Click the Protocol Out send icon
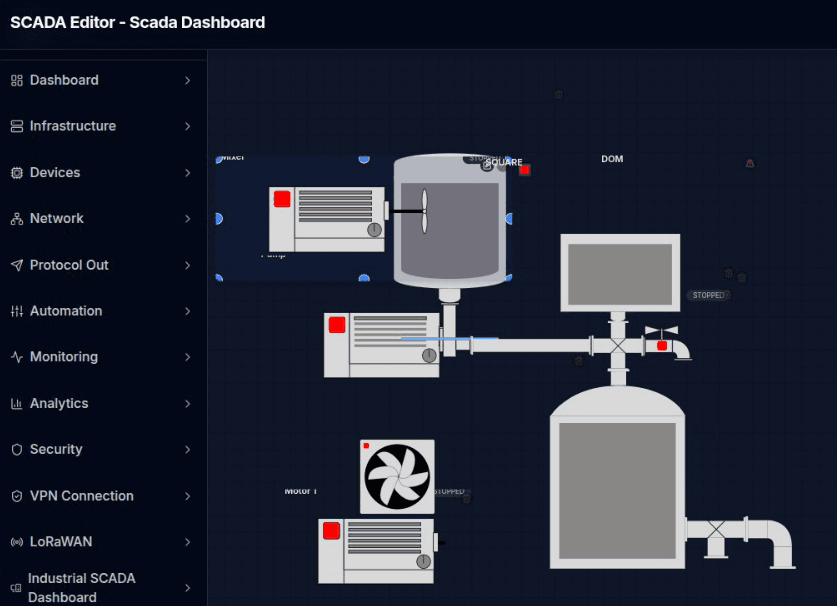This screenshot has height=606, width=837. pos(14,265)
